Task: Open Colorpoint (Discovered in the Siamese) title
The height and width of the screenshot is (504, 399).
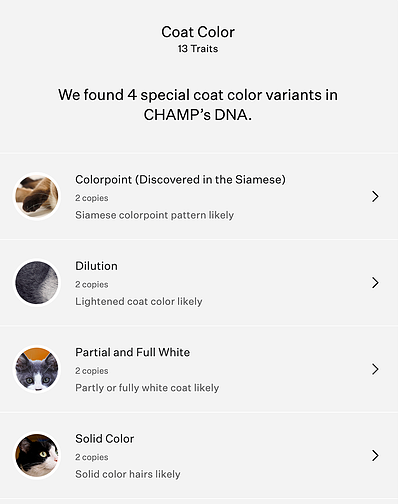Action: click(180, 180)
